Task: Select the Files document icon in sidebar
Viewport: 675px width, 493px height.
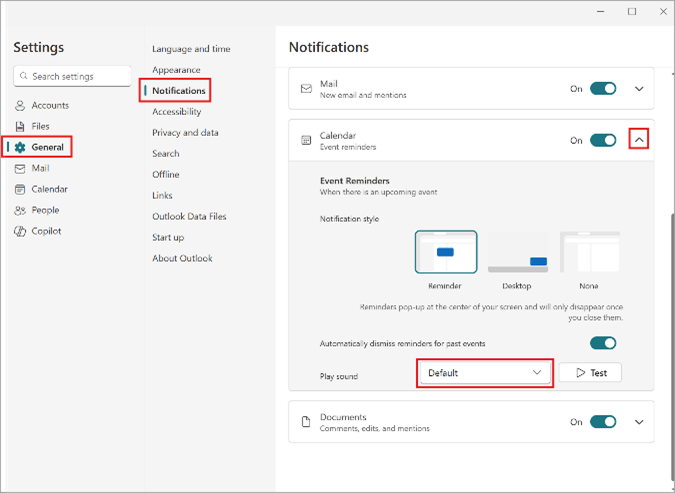Action: pos(20,127)
